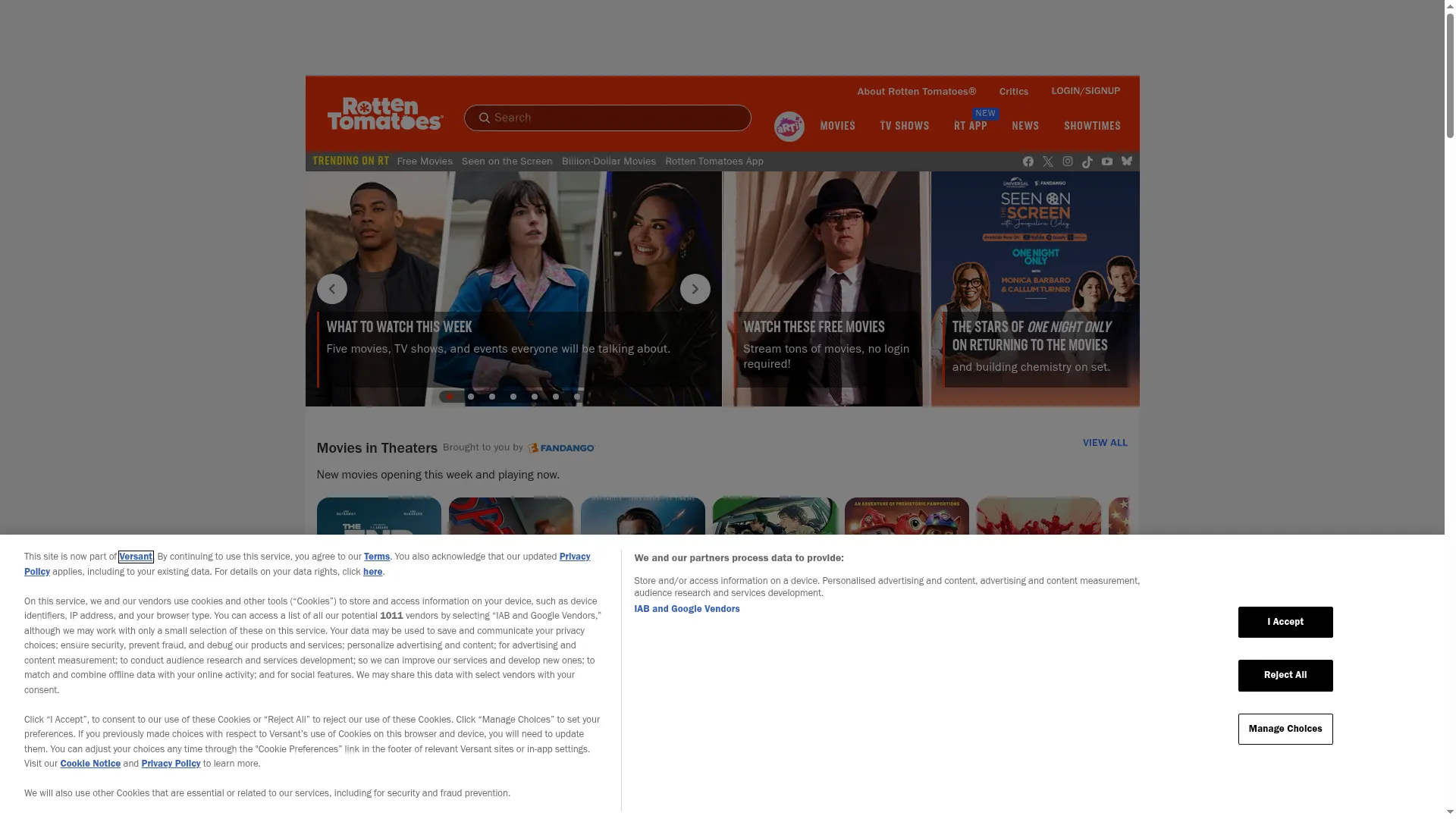Image resolution: width=1456 pixels, height=819 pixels.
Task: Click About Rotten Tomatoes link
Action: (x=916, y=92)
